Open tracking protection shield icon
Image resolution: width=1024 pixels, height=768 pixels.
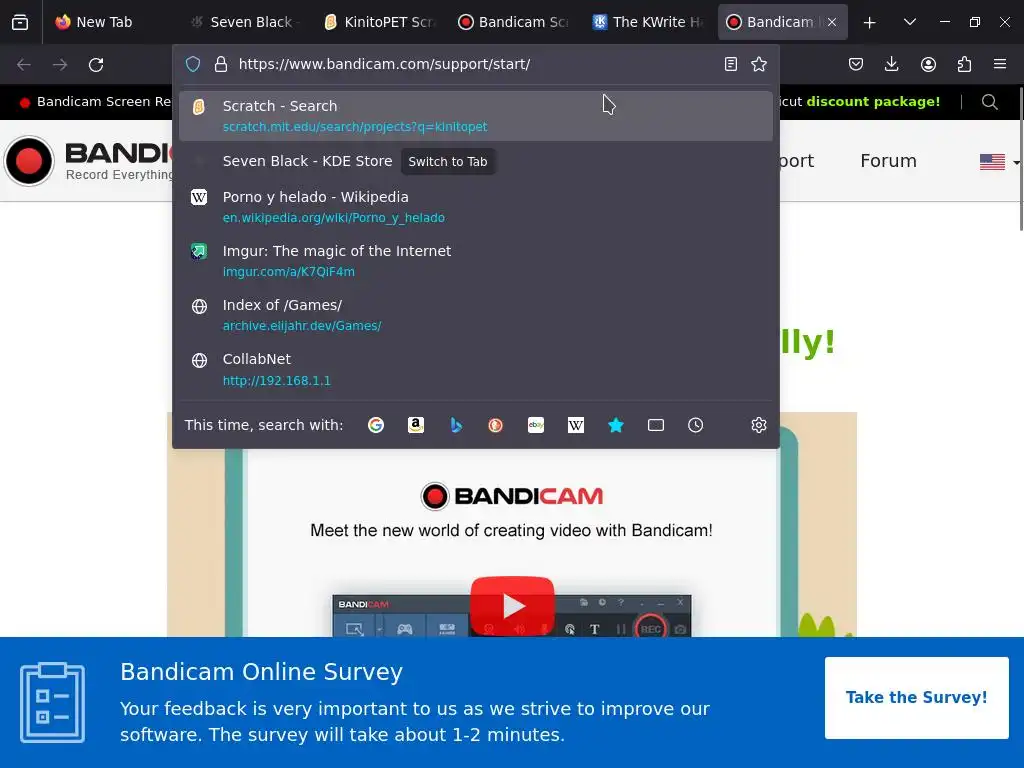[x=193, y=64]
